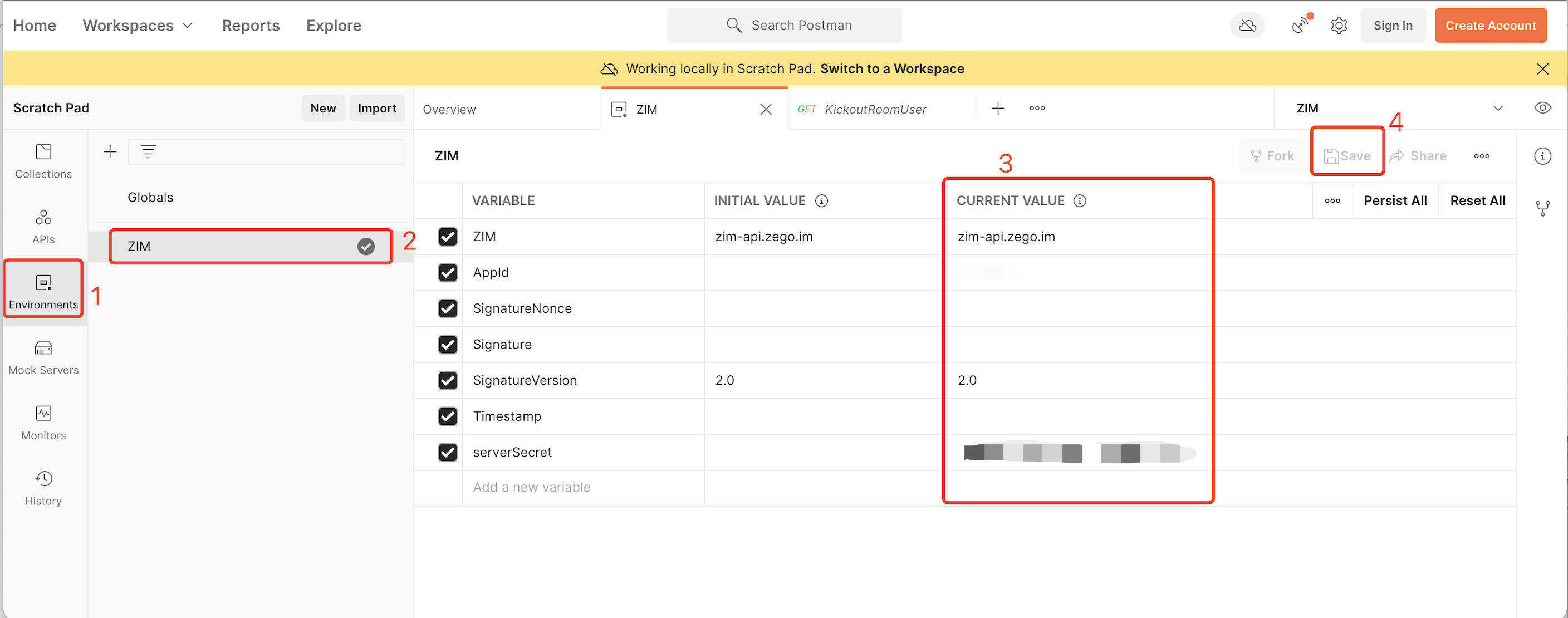Click the Share button
1568x618 pixels.
1418,156
